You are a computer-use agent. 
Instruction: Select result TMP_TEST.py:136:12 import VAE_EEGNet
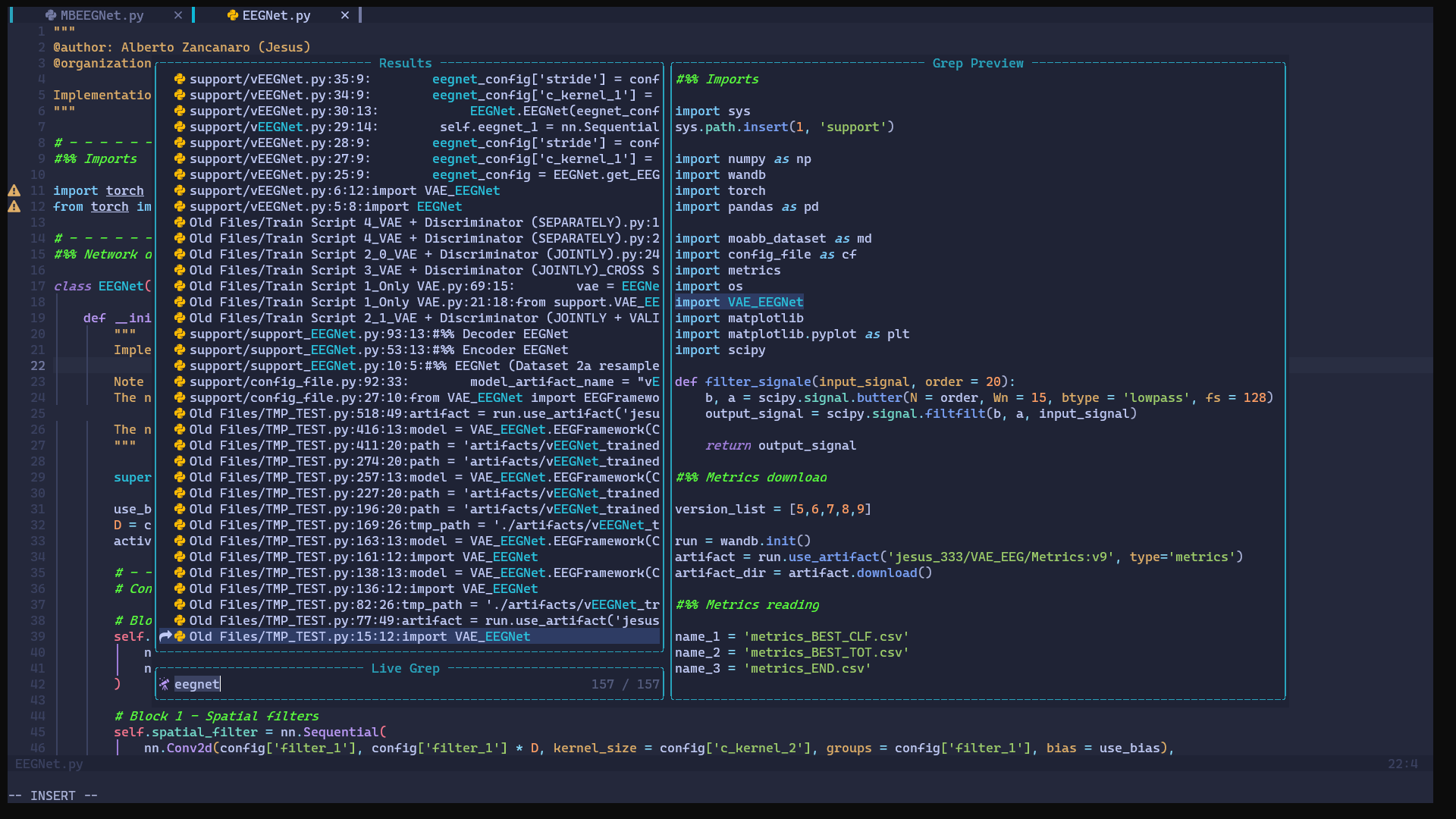[409, 588]
